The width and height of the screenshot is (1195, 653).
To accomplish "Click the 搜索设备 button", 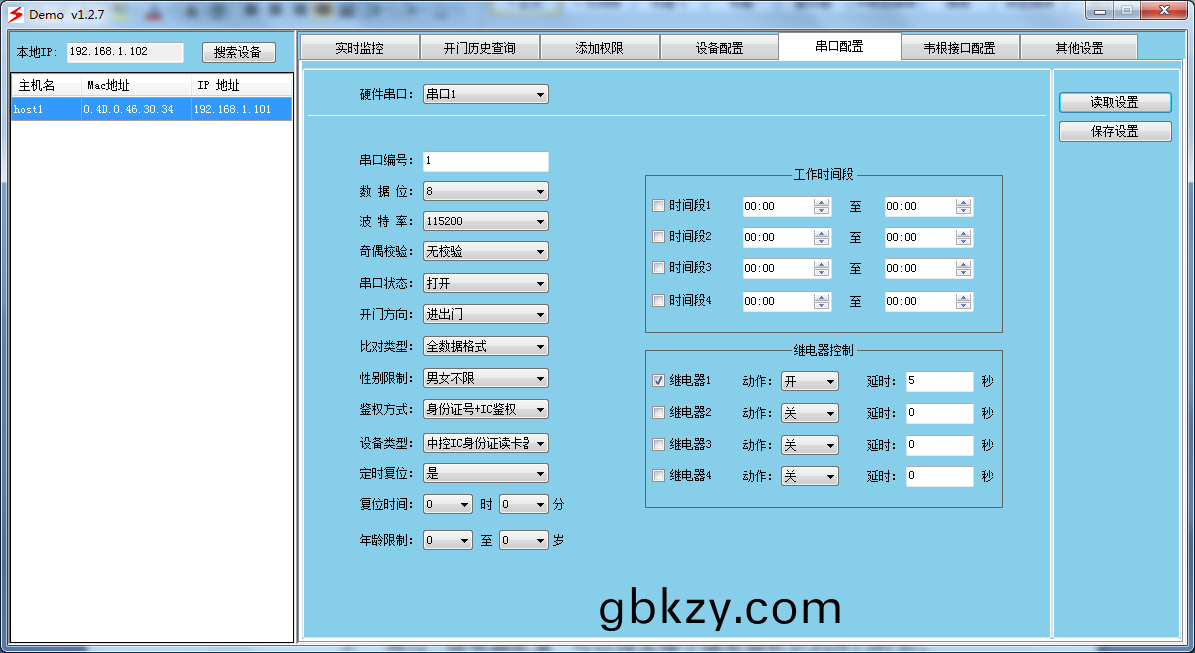I will pyautogui.click(x=238, y=53).
